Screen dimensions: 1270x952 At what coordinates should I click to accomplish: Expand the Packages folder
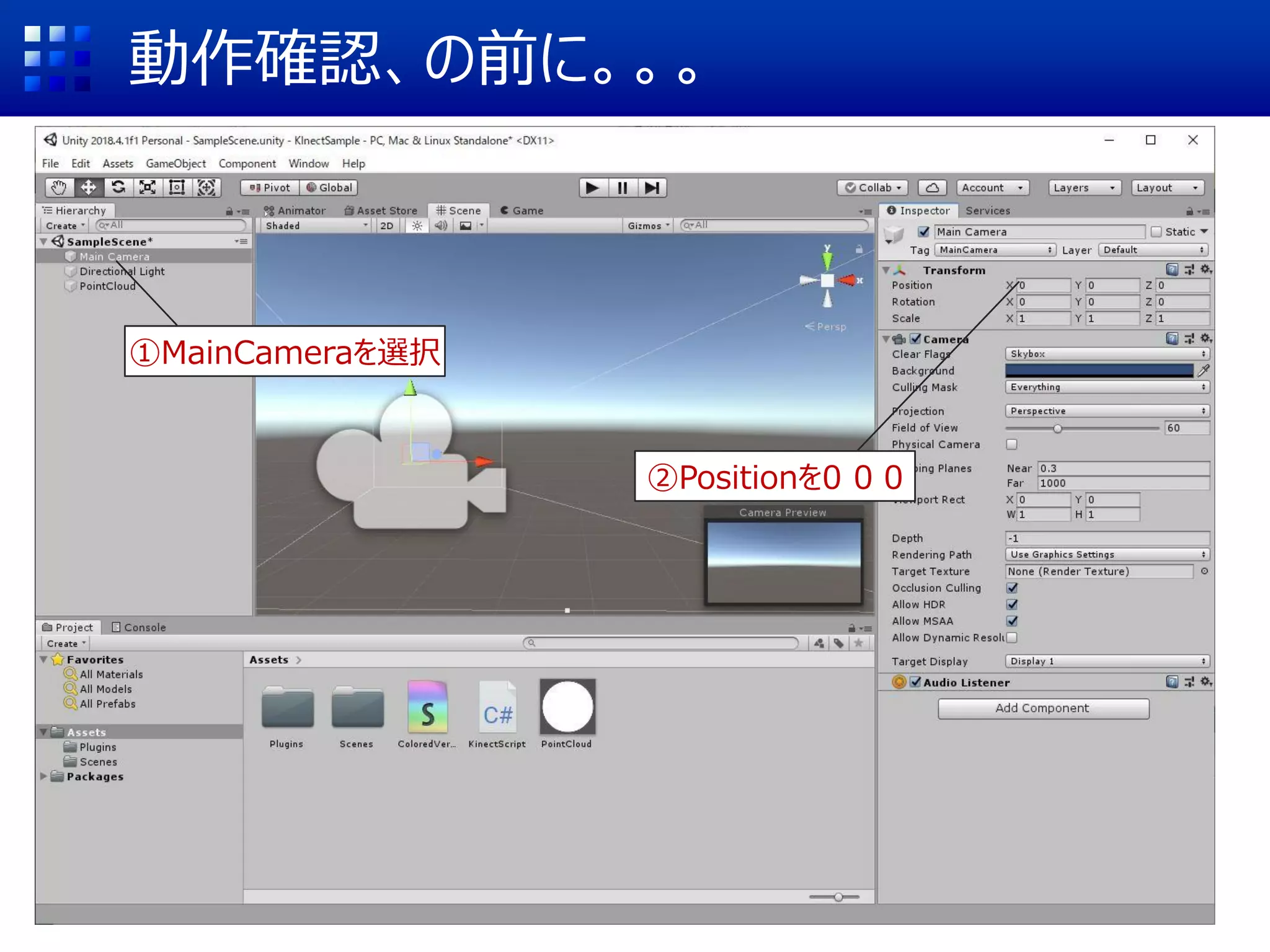(43, 776)
